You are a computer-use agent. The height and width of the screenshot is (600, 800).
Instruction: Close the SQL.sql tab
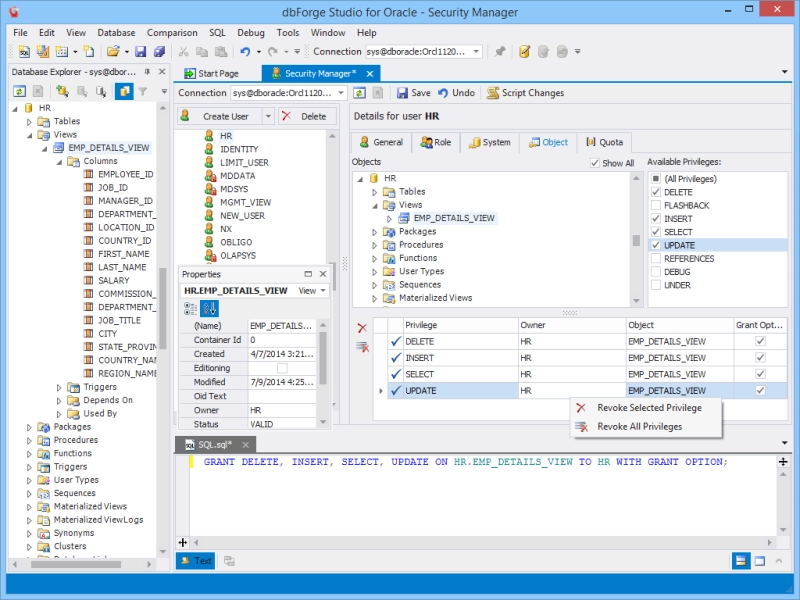pos(245,445)
